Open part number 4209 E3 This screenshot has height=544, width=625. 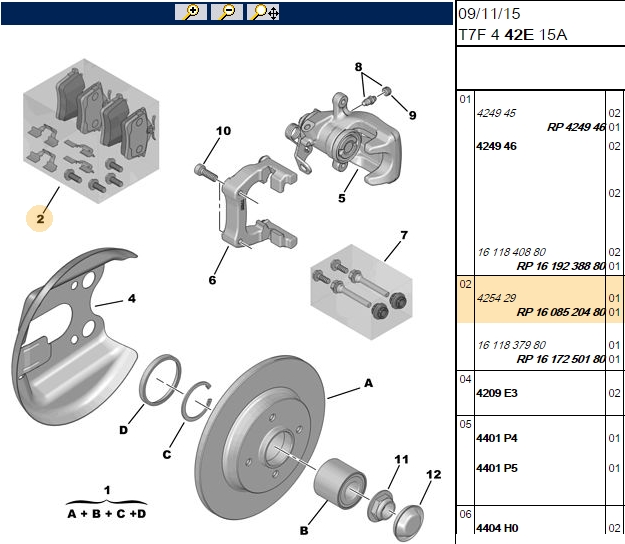pyautogui.click(x=497, y=393)
